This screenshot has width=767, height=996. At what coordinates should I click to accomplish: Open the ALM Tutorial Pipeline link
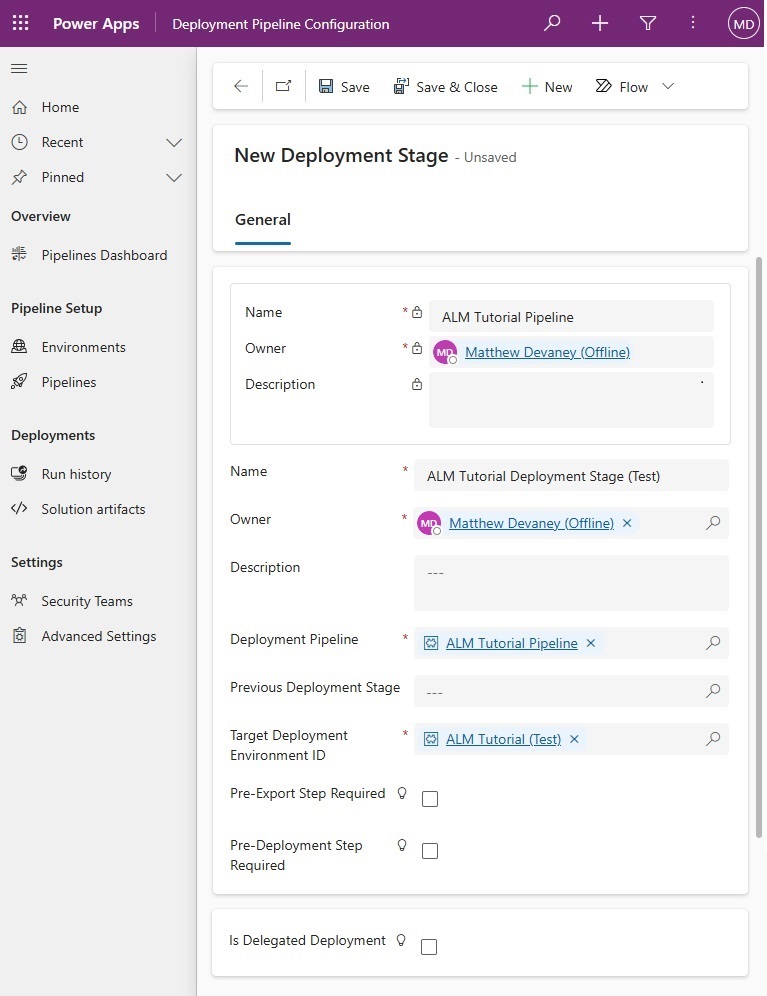[x=512, y=643]
